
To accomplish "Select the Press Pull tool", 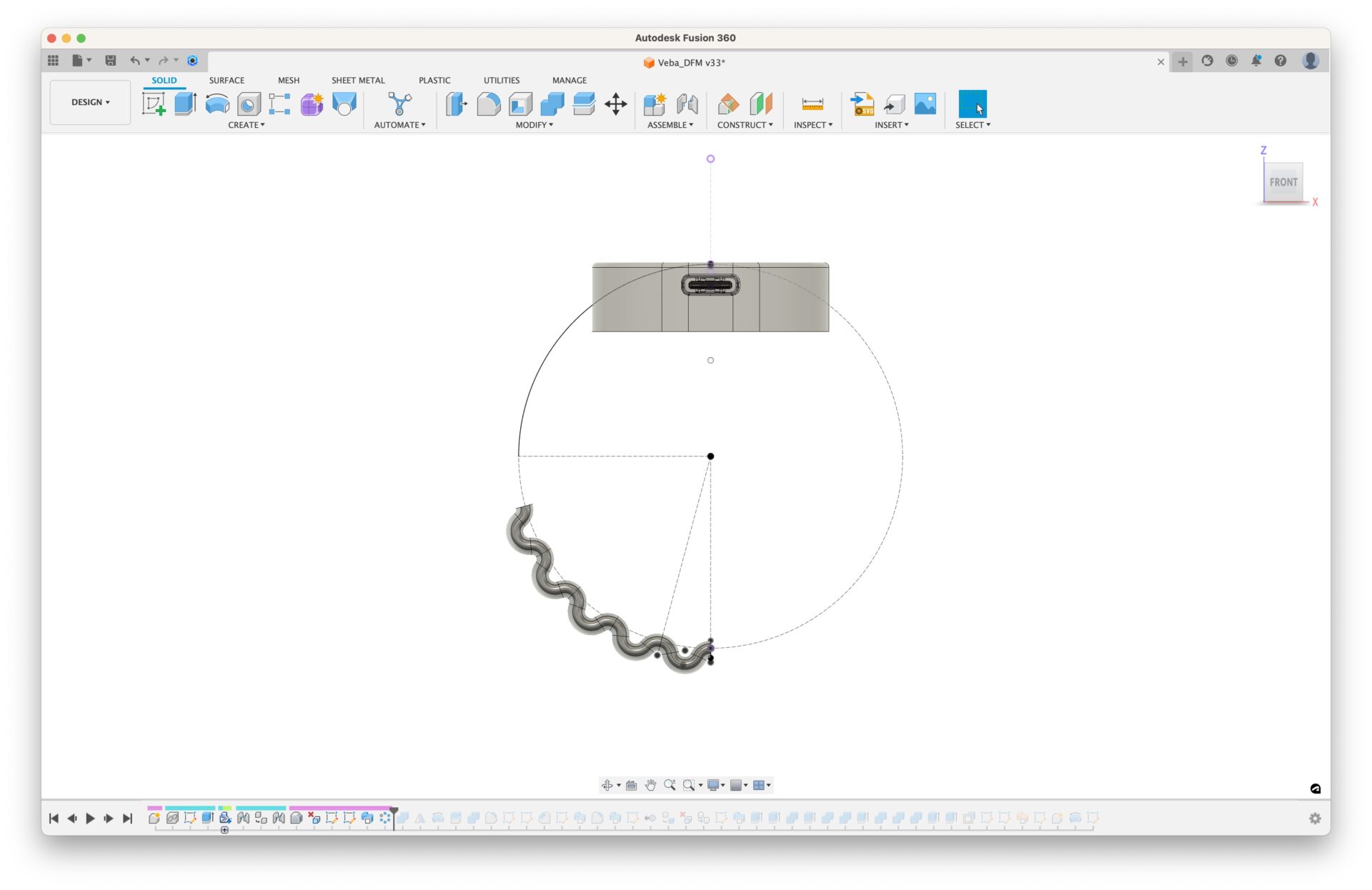I will point(455,104).
